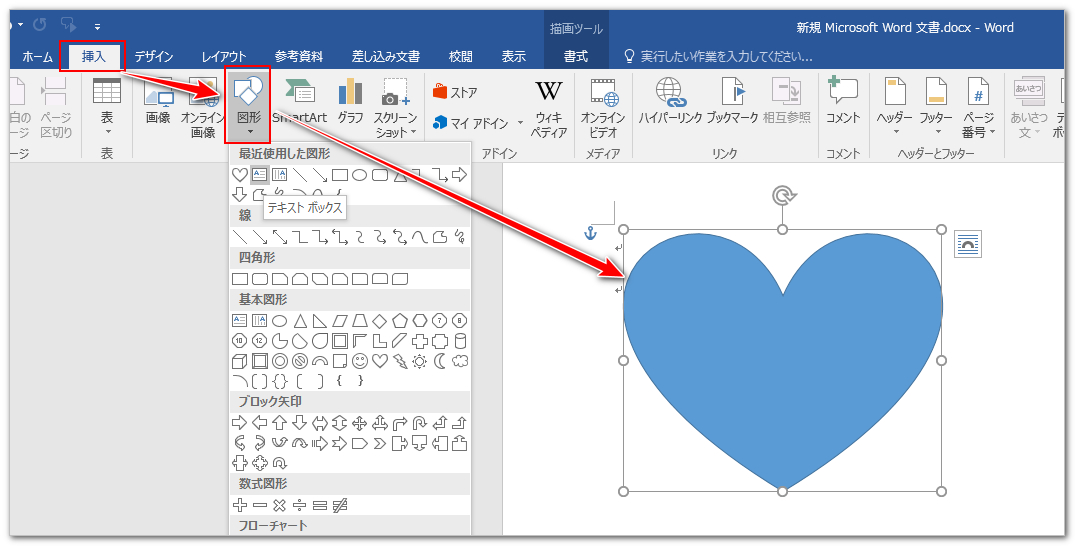
Task: Select the 挿入 ribbon tab
Action: (x=93, y=56)
